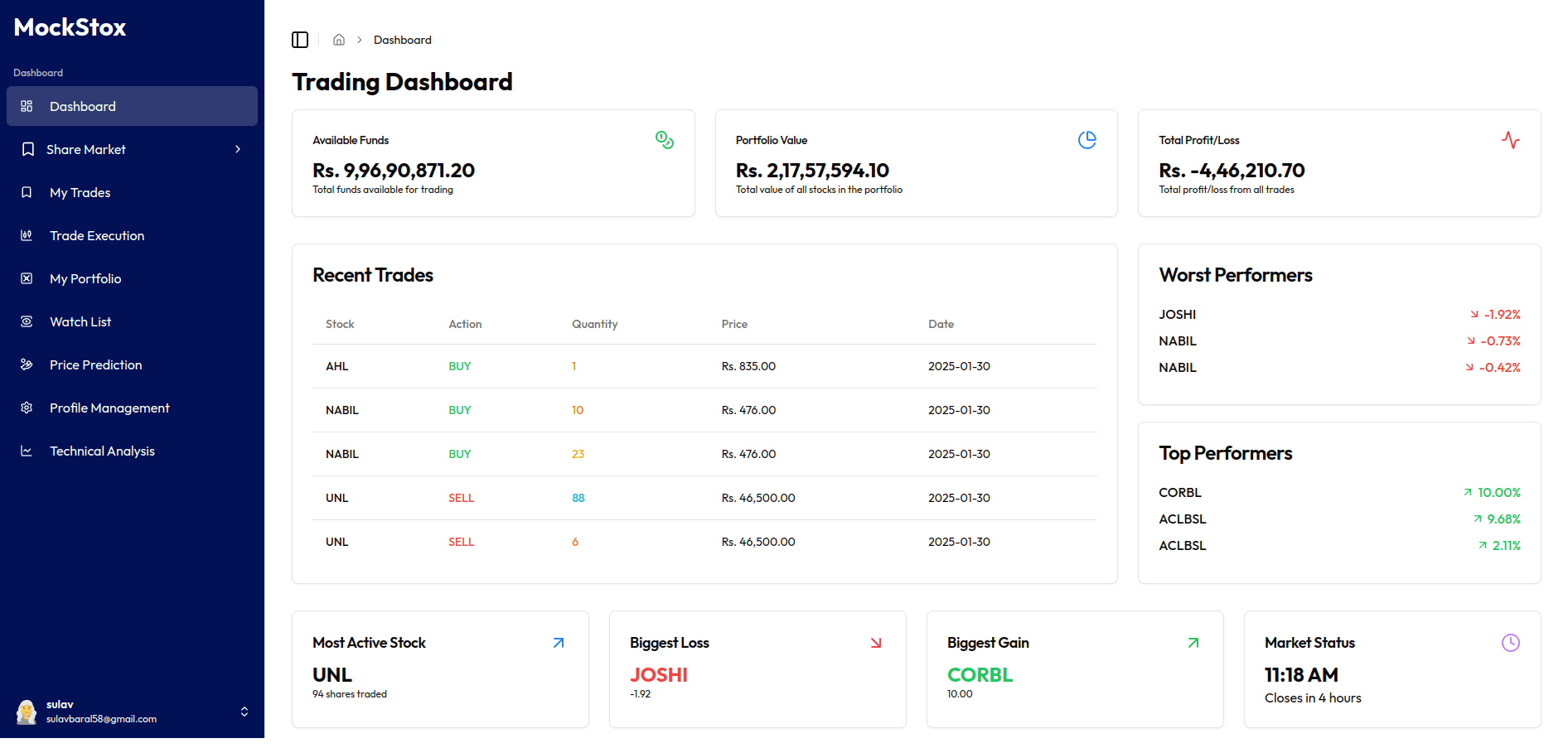This screenshot has width=1568, height=748.
Task: Click the home breadcrumb icon
Action: (x=339, y=40)
